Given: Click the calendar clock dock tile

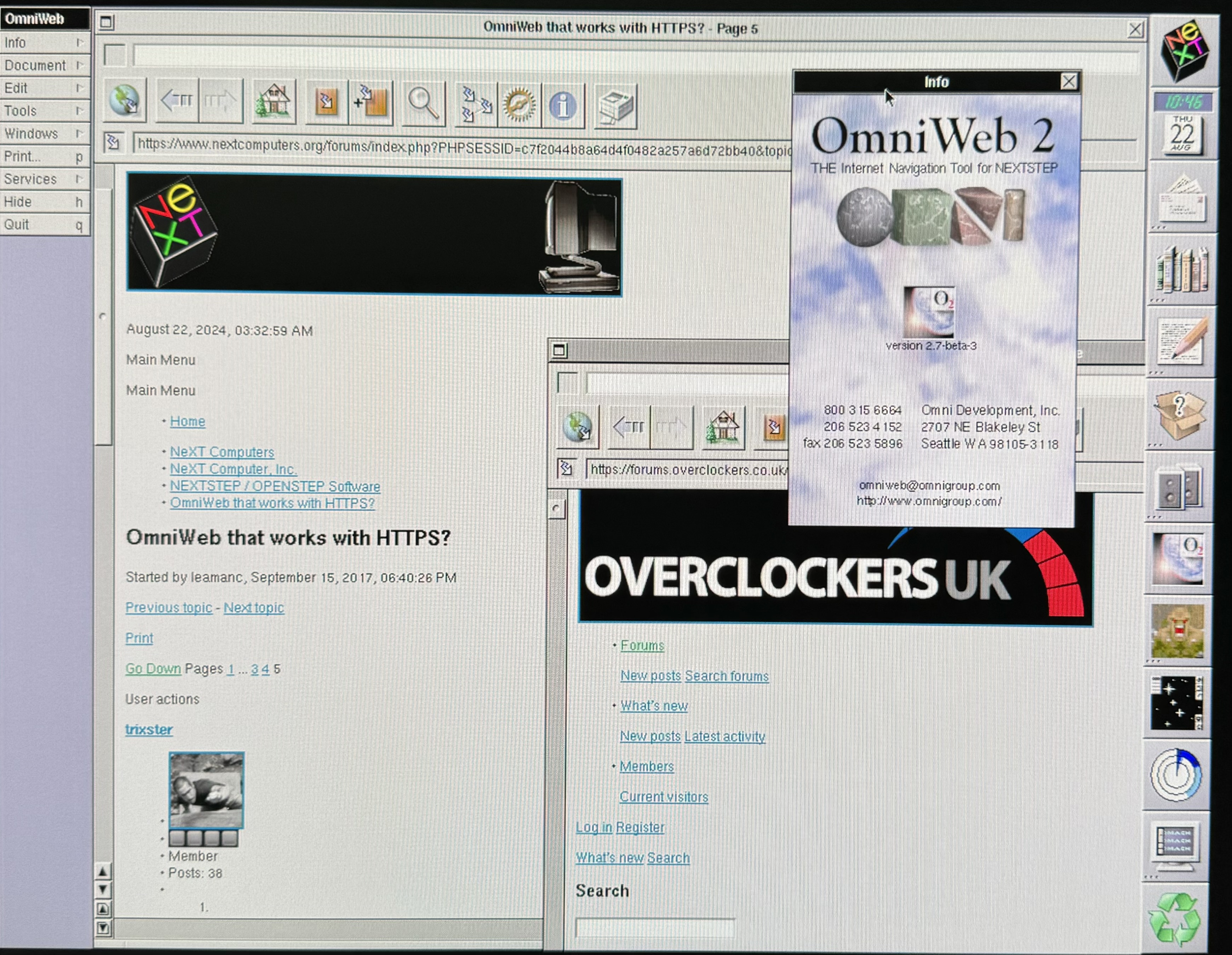Looking at the screenshot, I should [x=1182, y=124].
